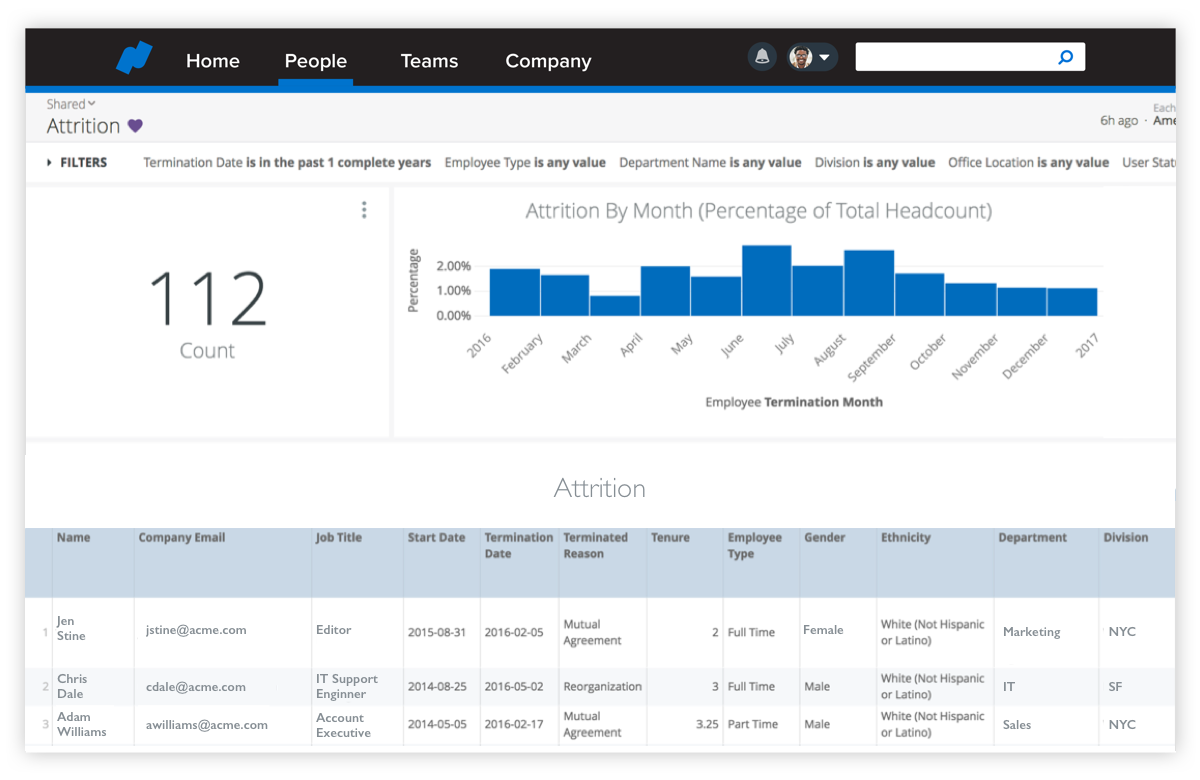Click the Termination Date filter text

point(287,162)
